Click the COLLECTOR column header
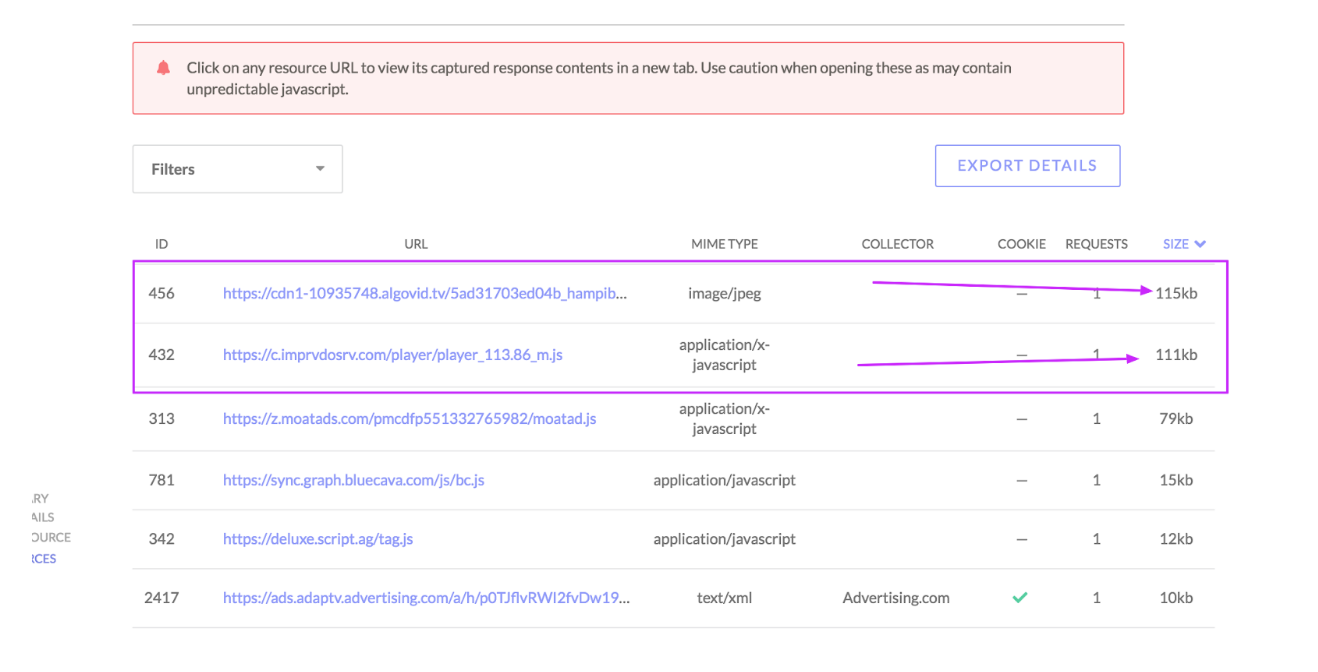Viewport: 1318px width, 672px height. (x=897, y=244)
